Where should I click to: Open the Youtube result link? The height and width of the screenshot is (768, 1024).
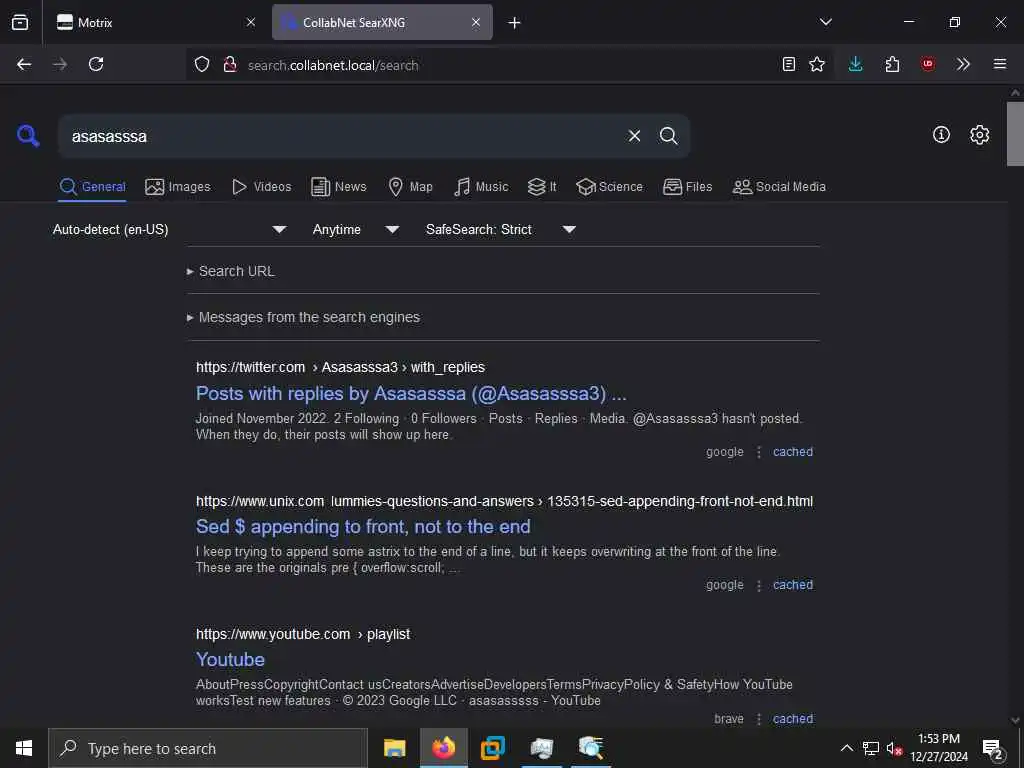click(230, 660)
